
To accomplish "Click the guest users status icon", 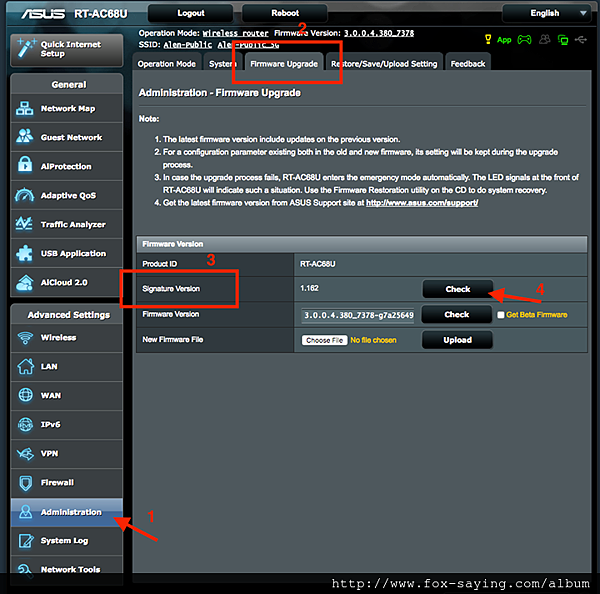I will click(545, 39).
